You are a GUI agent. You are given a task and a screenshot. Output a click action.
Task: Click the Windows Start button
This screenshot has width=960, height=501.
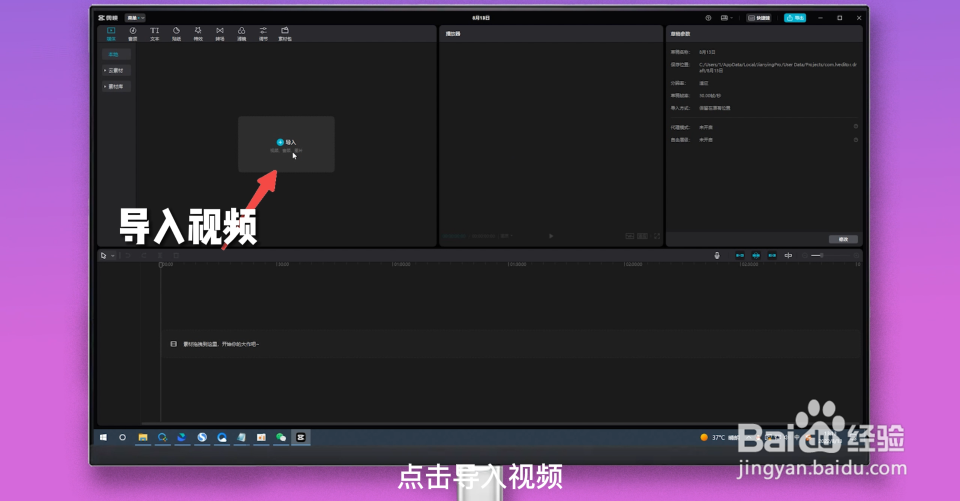[x=103, y=437]
